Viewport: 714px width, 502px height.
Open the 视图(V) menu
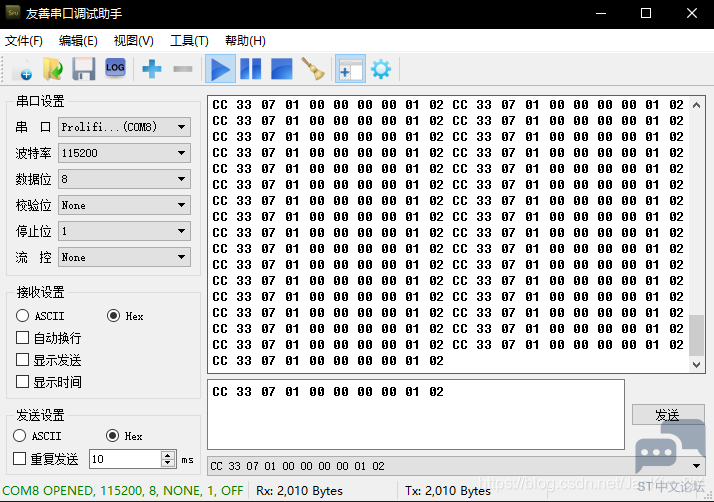pos(133,41)
